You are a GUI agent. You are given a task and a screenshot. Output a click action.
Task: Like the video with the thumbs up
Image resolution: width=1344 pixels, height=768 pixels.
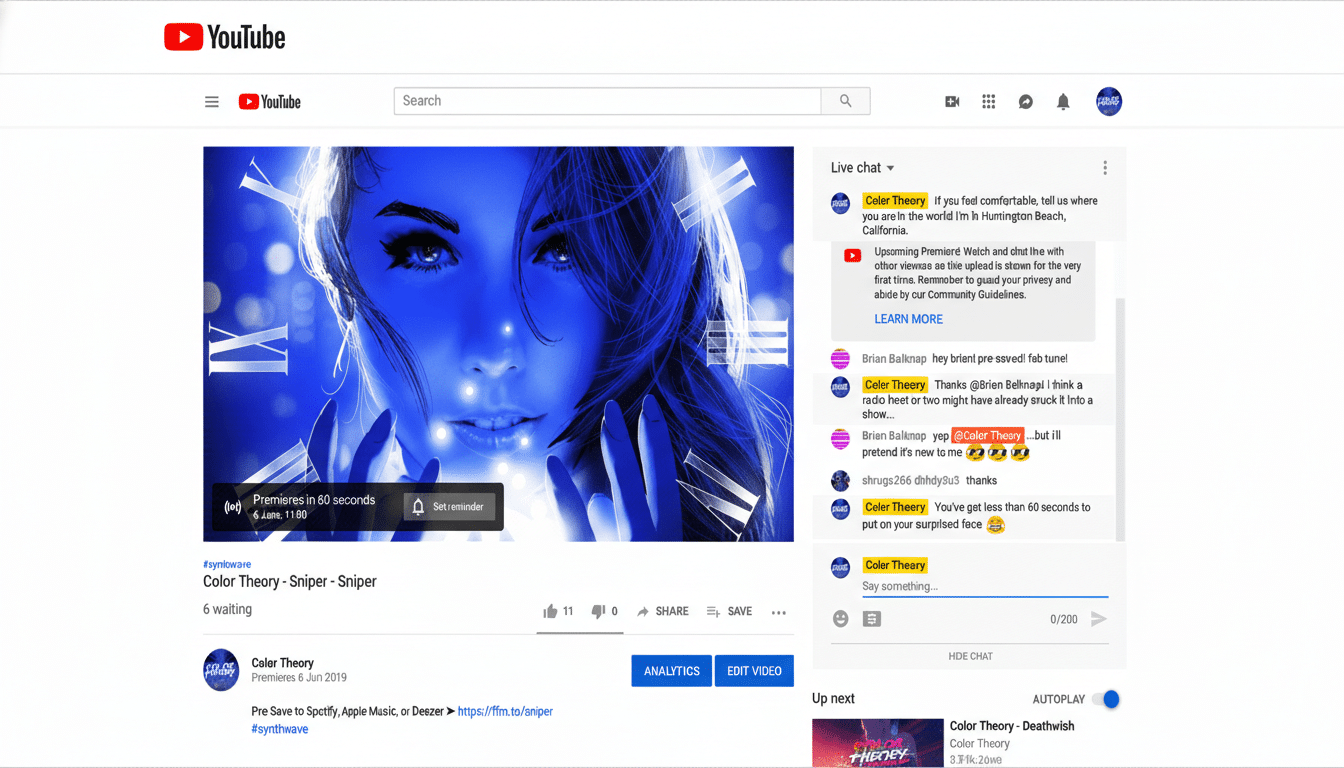[550, 611]
